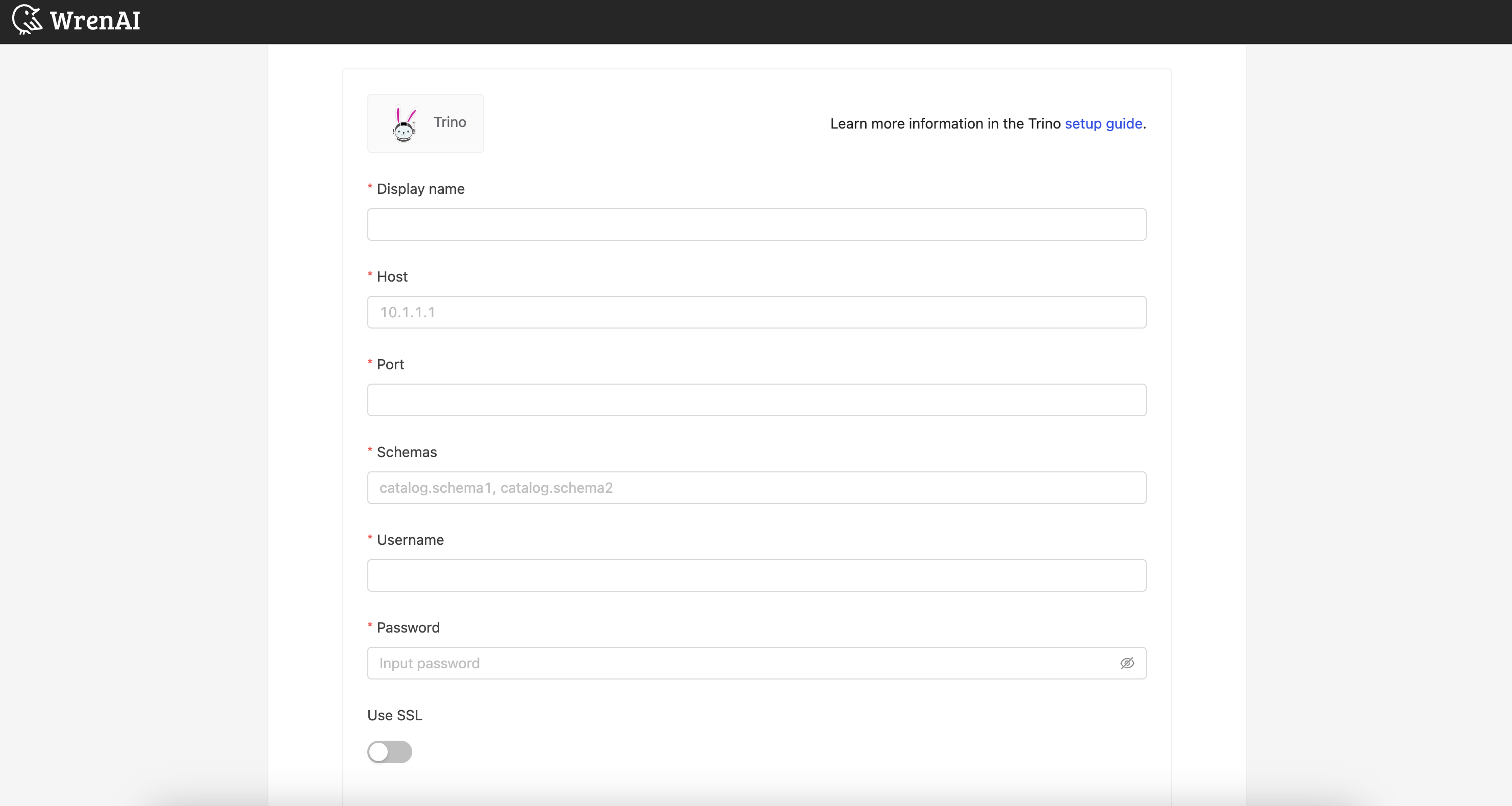Open the Trino setup guide link
Viewport: 1512px width, 806px height.
1103,124
